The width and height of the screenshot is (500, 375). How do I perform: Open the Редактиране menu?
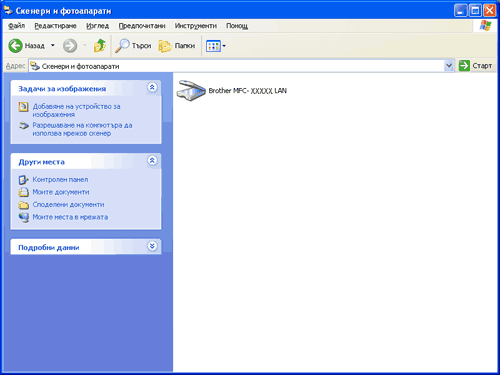tap(55, 26)
